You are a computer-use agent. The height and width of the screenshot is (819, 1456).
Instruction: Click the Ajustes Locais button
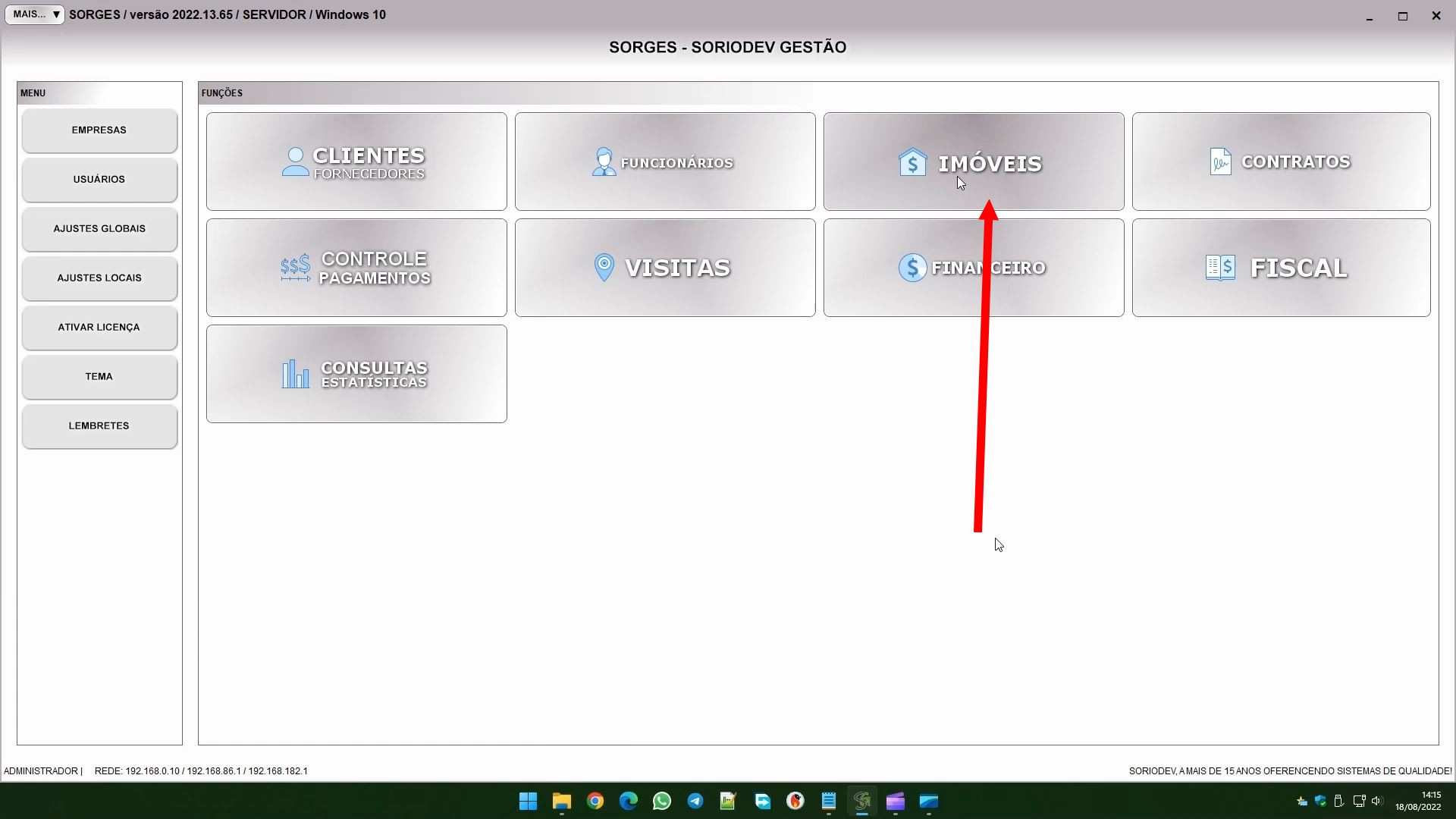[99, 278]
